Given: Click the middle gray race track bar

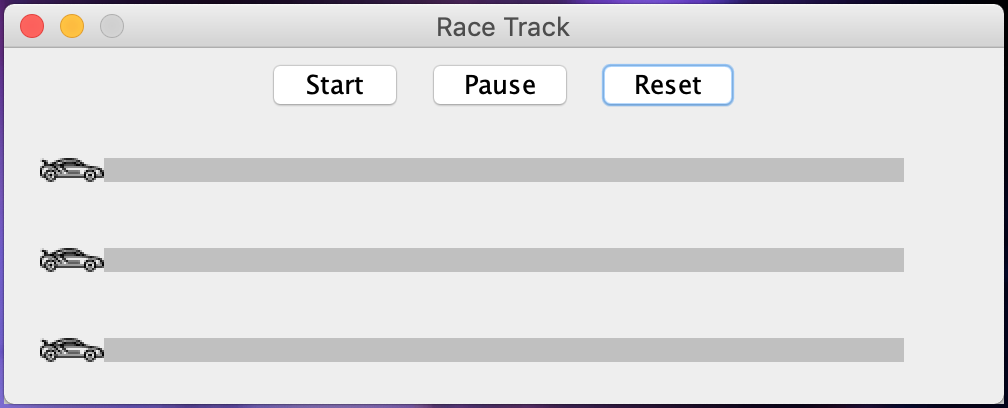Looking at the screenshot, I should pyautogui.click(x=504, y=260).
